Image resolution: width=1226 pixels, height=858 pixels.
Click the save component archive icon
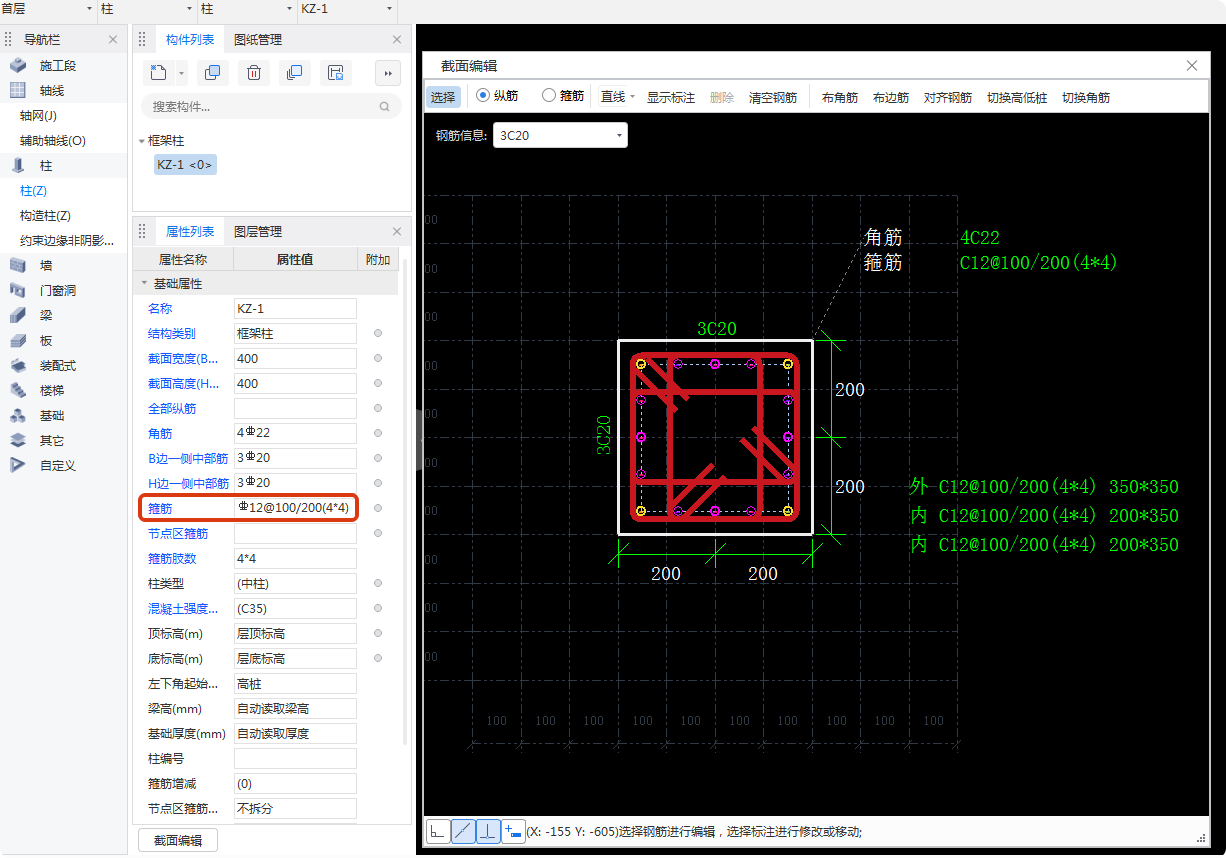click(336, 72)
